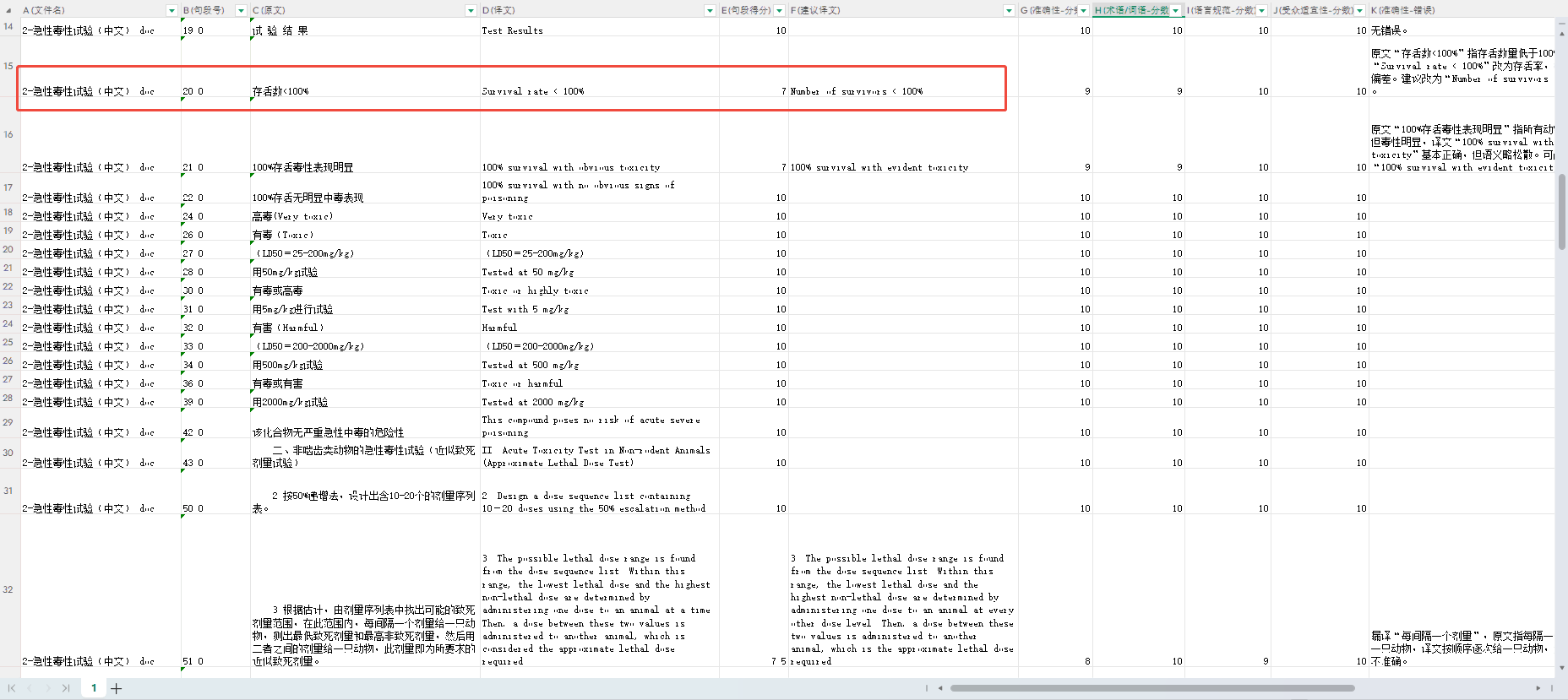Open filter dropdown for column B(句段号)
This screenshot has height=700, width=1568.
(241, 10)
